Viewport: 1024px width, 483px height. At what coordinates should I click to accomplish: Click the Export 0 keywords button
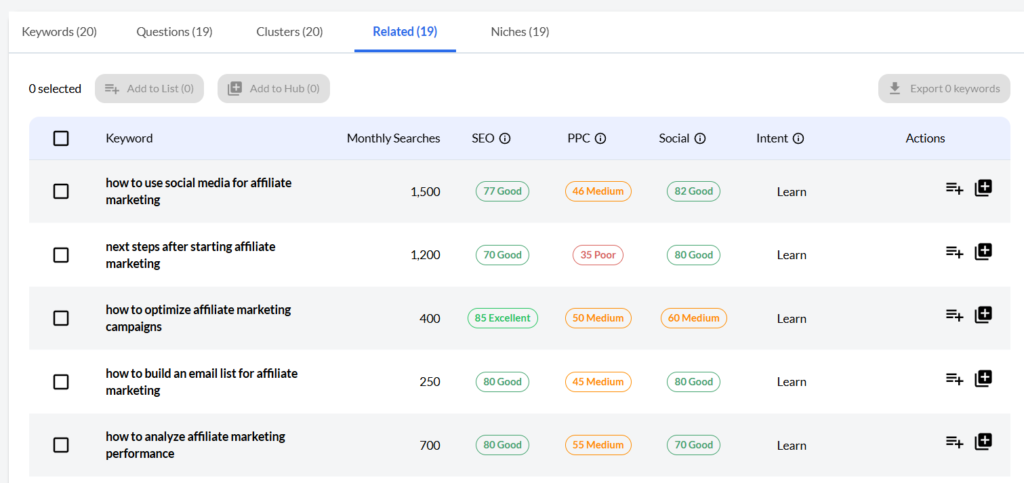point(944,89)
